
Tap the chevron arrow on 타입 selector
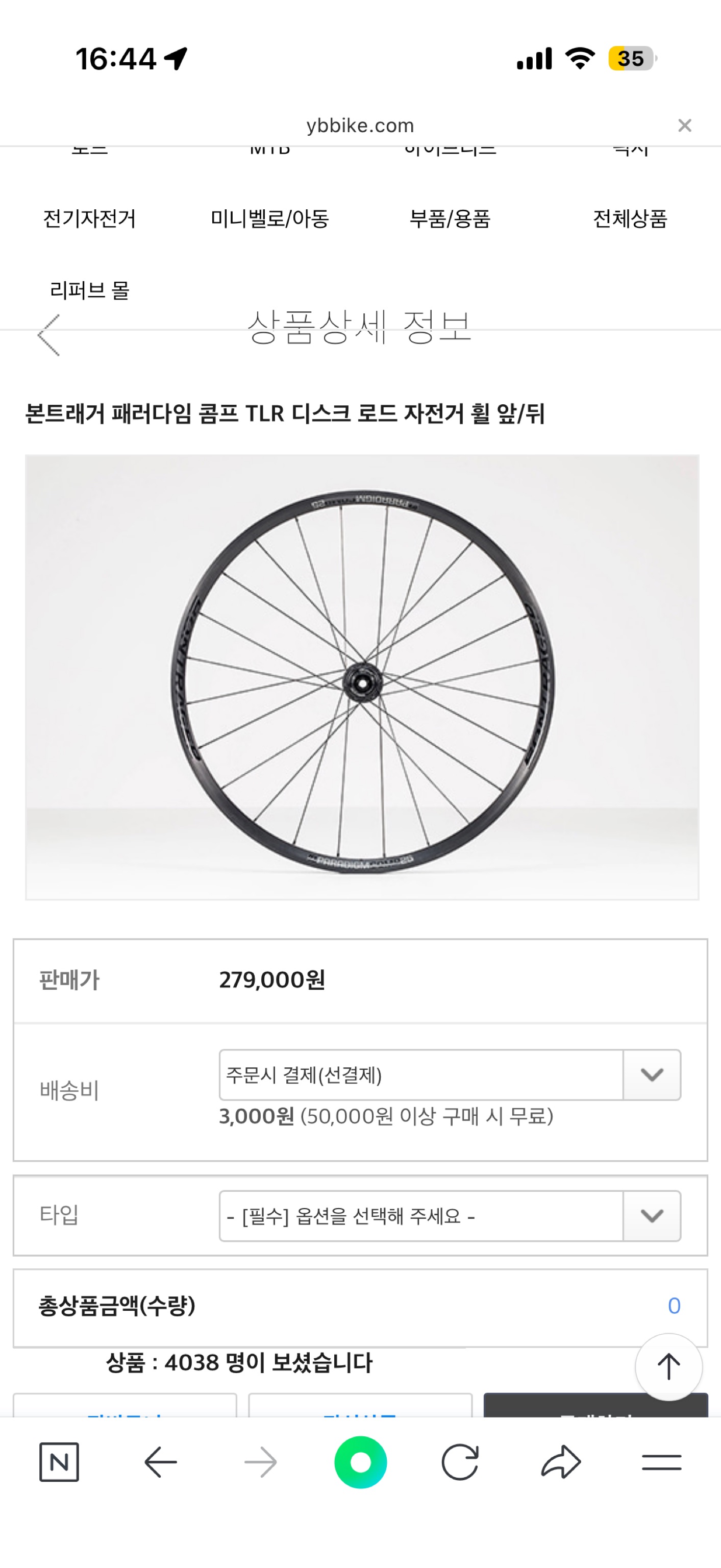tap(652, 1216)
